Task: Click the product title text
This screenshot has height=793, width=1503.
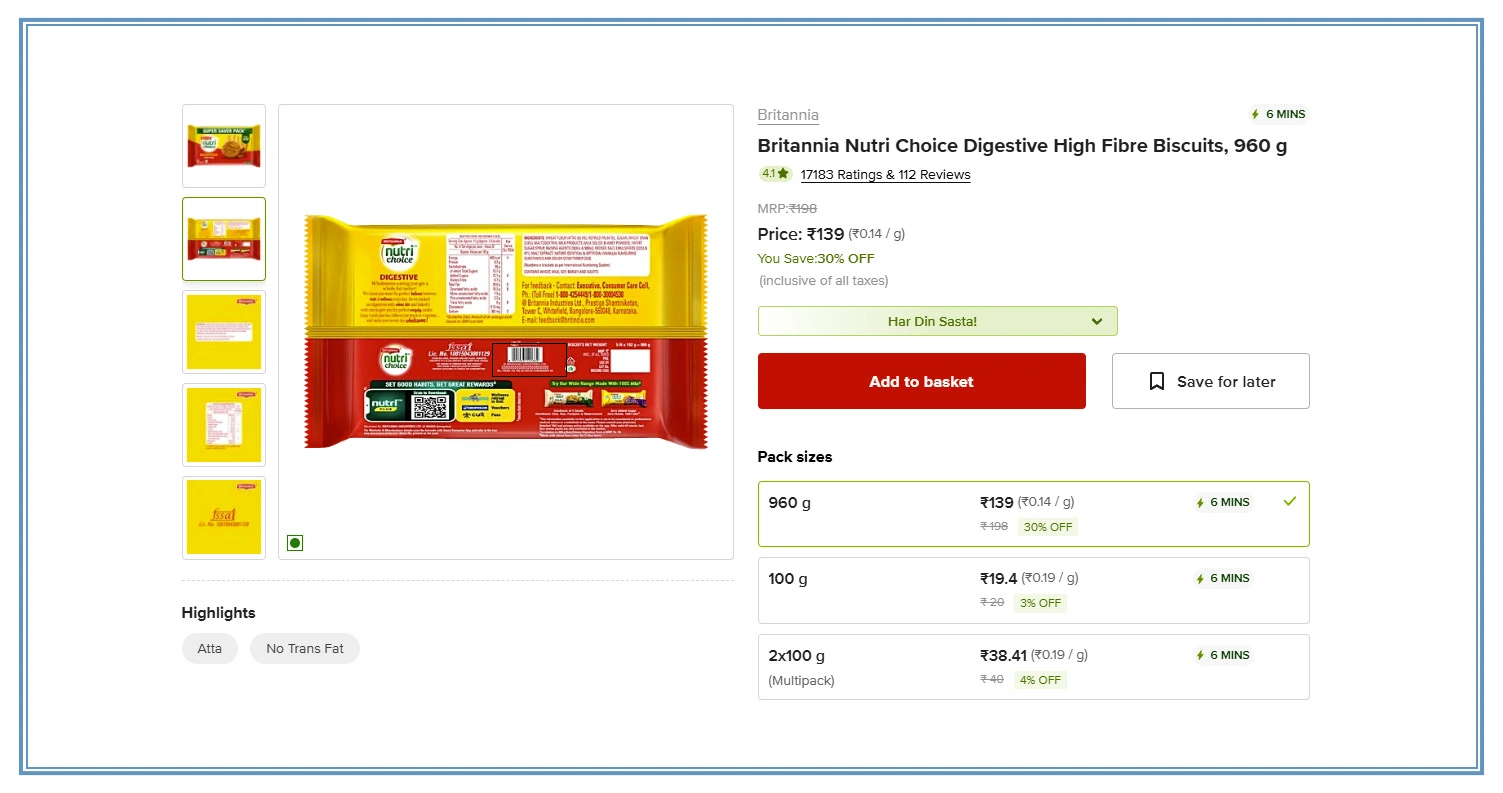Action: 1022,145
